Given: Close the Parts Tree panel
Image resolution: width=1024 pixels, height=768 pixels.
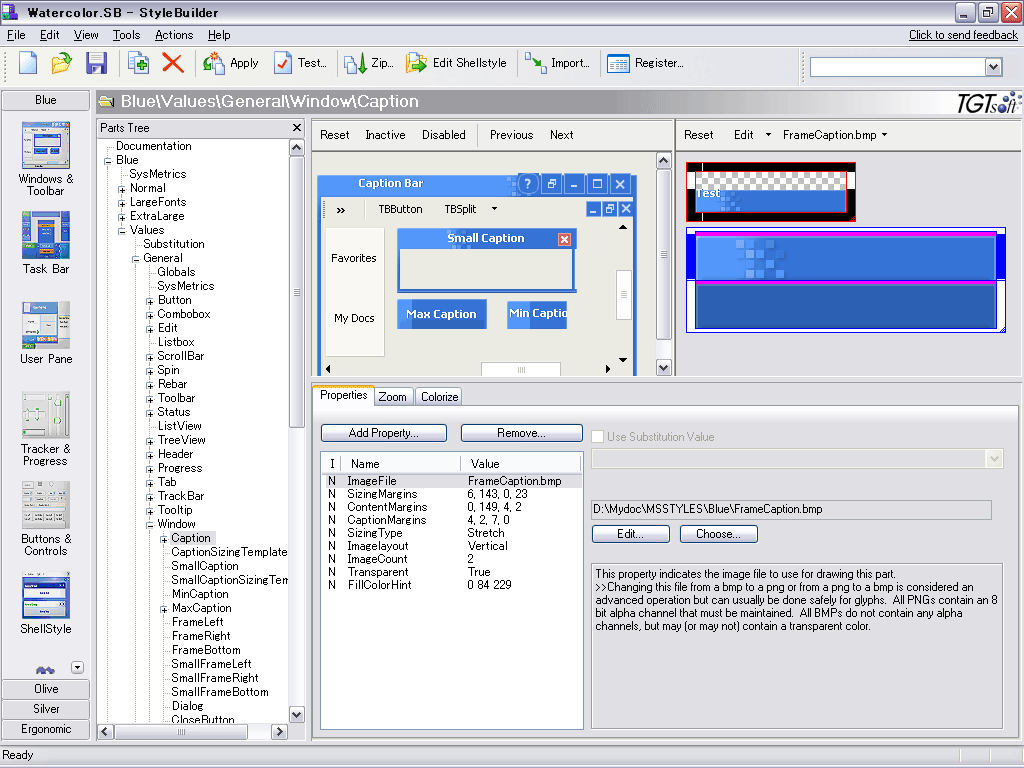Looking at the screenshot, I should point(297,127).
